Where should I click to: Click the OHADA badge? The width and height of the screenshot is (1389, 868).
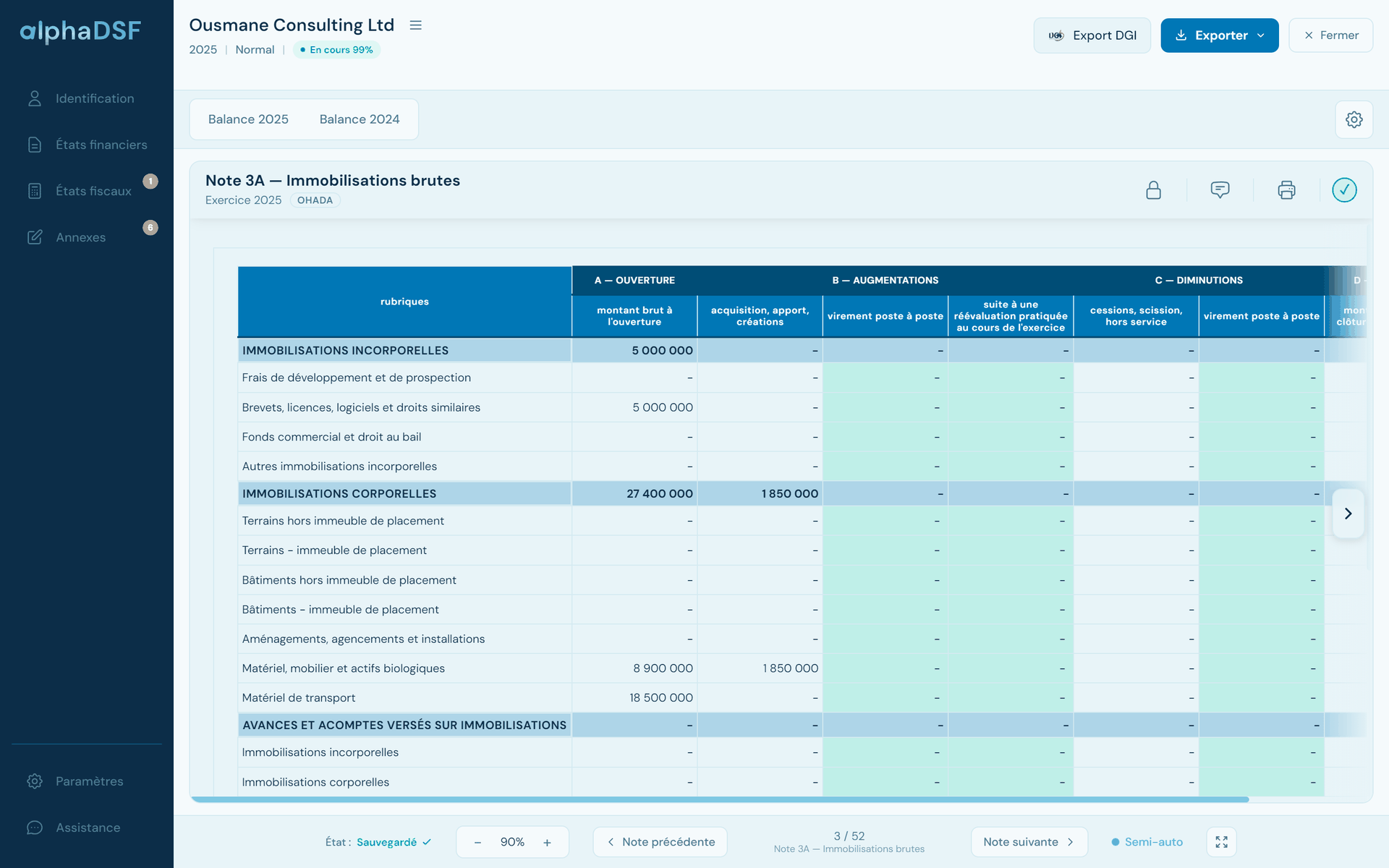pos(315,200)
